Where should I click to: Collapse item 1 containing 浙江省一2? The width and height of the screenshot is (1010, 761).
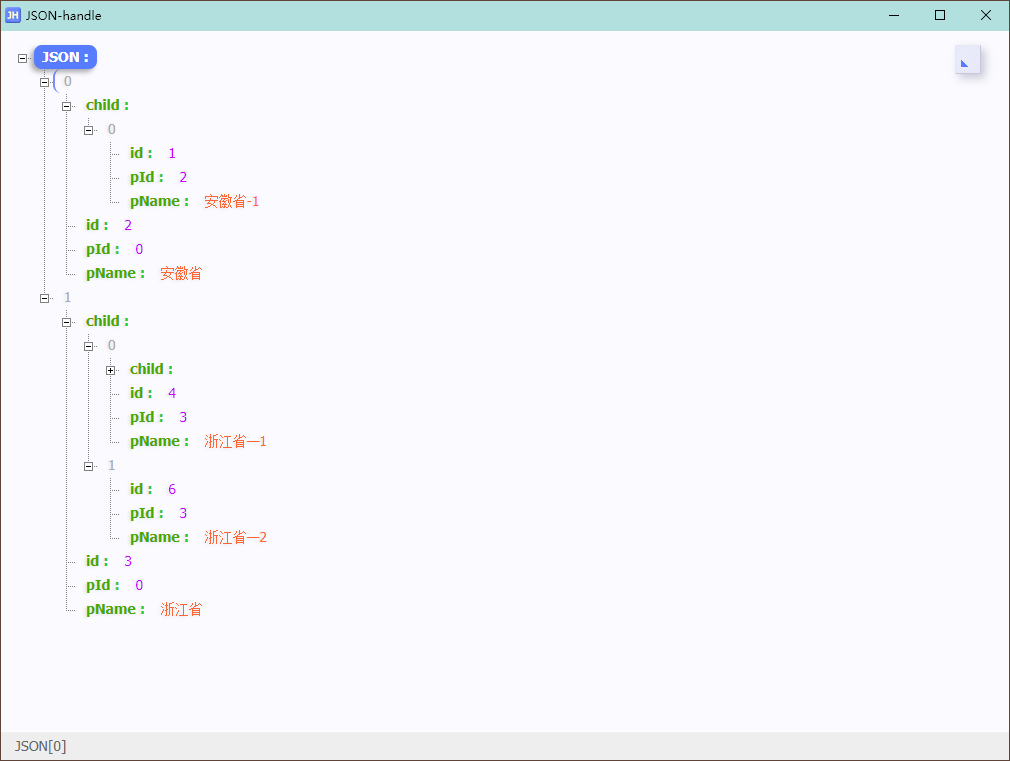[x=88, y=467]
